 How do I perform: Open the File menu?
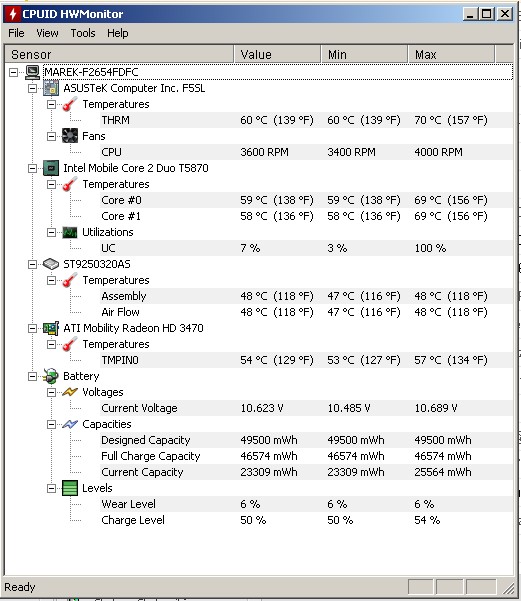point(16,33)
